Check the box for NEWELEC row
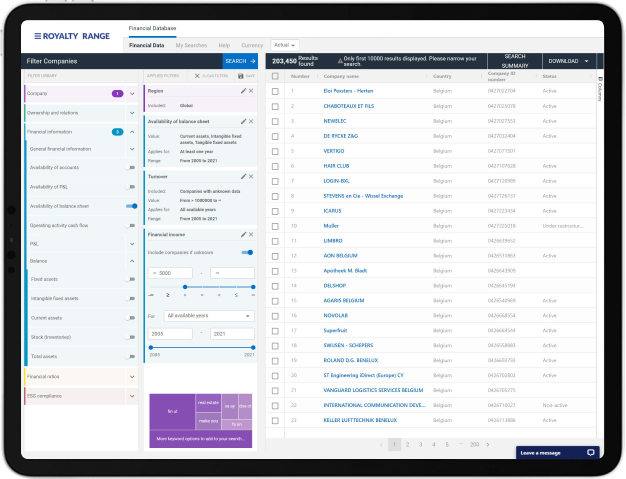Viewport: 626px width, 479px height. (x=275, y=120)
